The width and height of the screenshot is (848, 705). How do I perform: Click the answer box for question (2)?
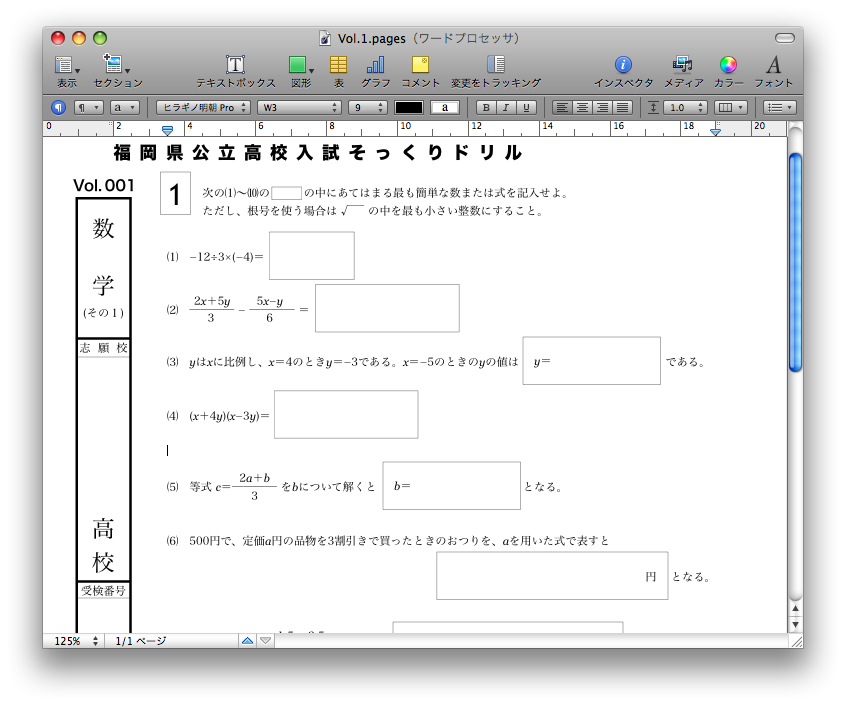387,308
